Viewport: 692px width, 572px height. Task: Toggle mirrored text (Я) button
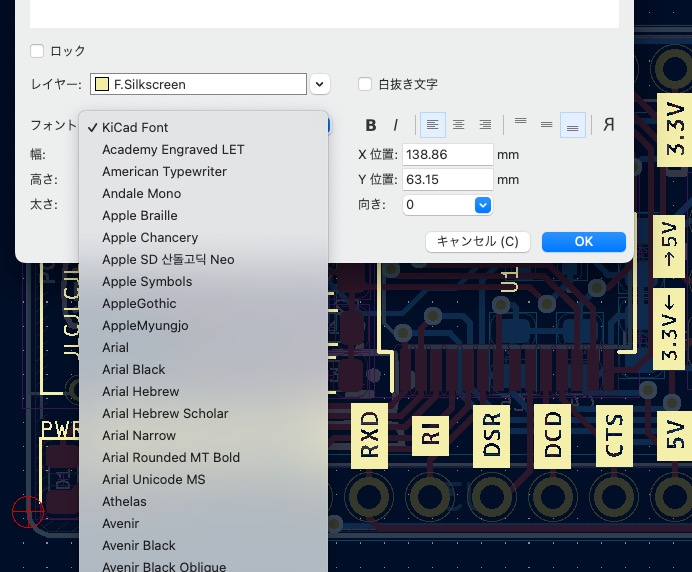click(608, 125)
